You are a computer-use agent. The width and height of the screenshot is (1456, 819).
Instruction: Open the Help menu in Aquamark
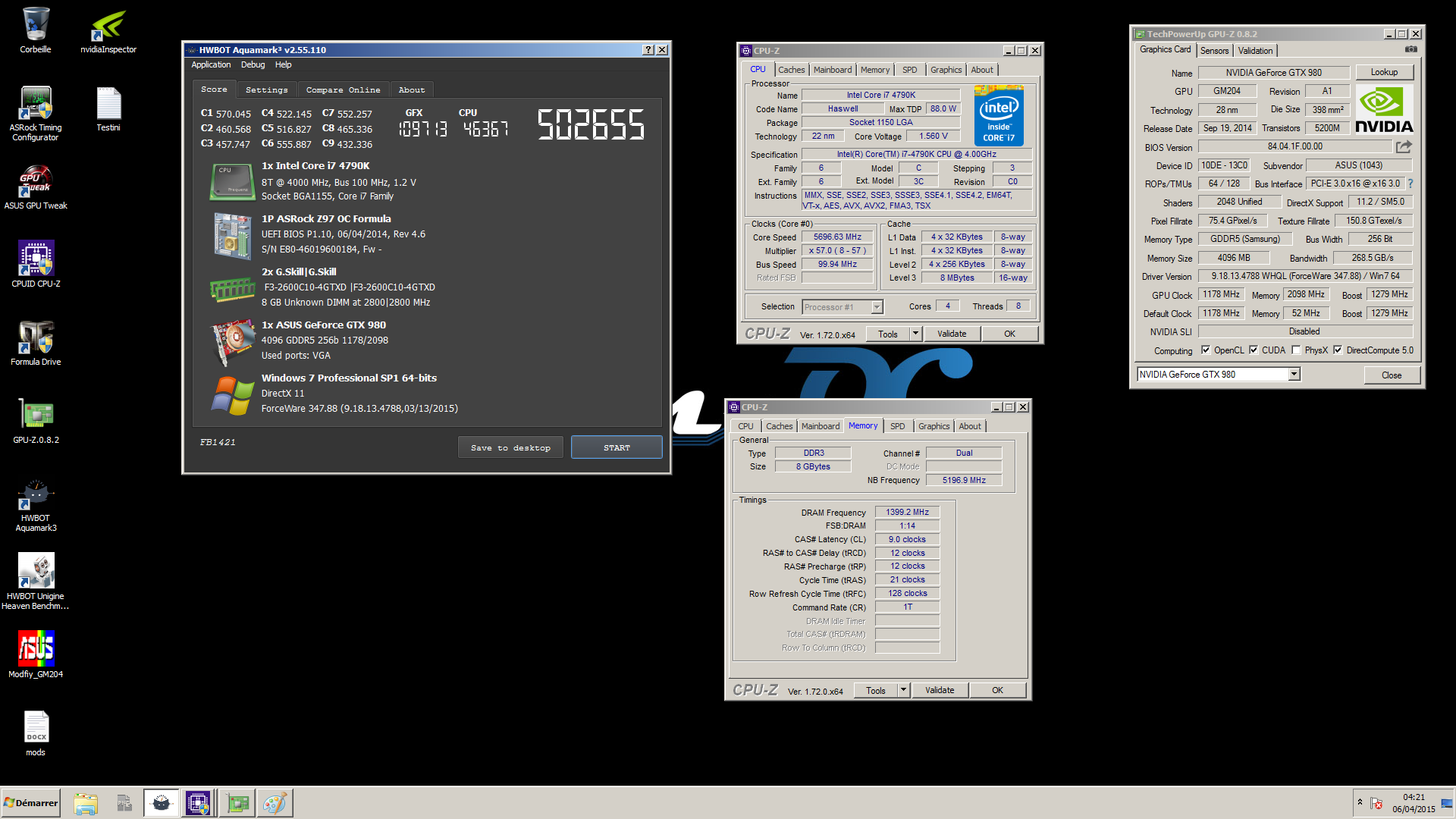pos(283,65)
